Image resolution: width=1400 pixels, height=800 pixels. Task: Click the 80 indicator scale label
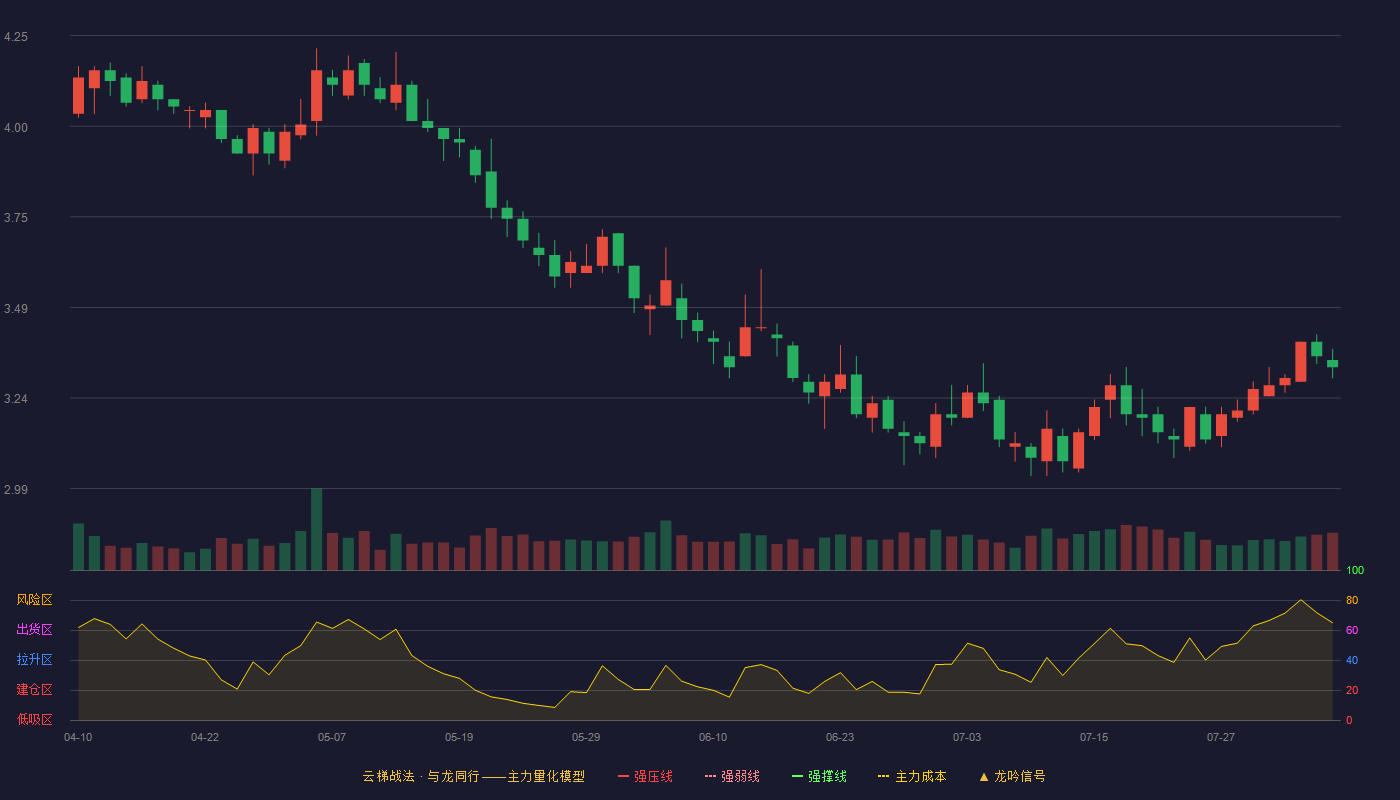pos(1352,600)
